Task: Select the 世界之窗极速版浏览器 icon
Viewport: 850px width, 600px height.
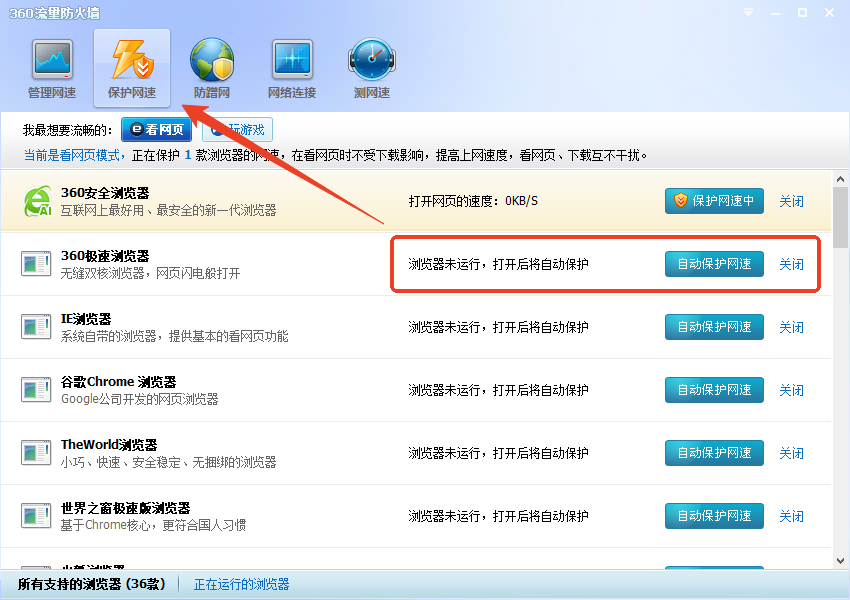Action: 36,516
